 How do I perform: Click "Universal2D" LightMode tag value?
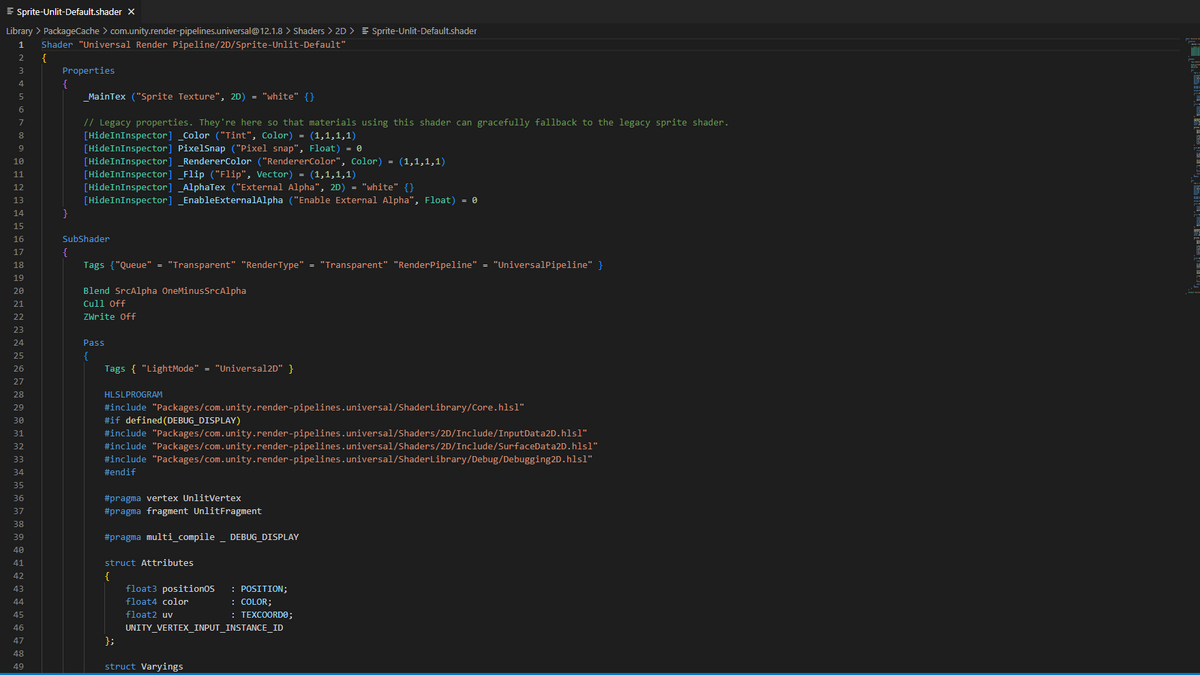(248, 369)
